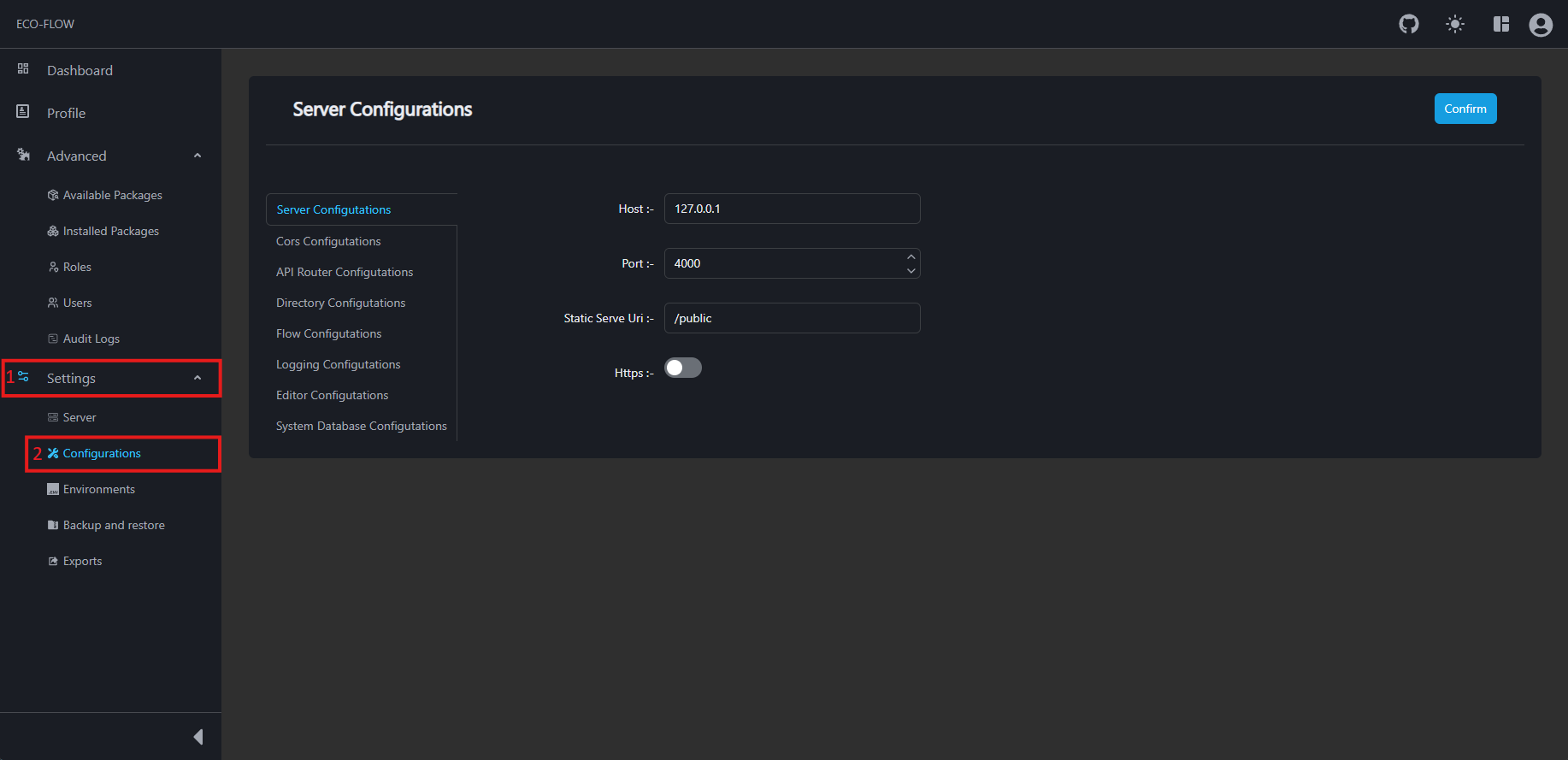Collapse the Advanced menu chevron
Screen dimensions: 1568x760
click(197, 156)
